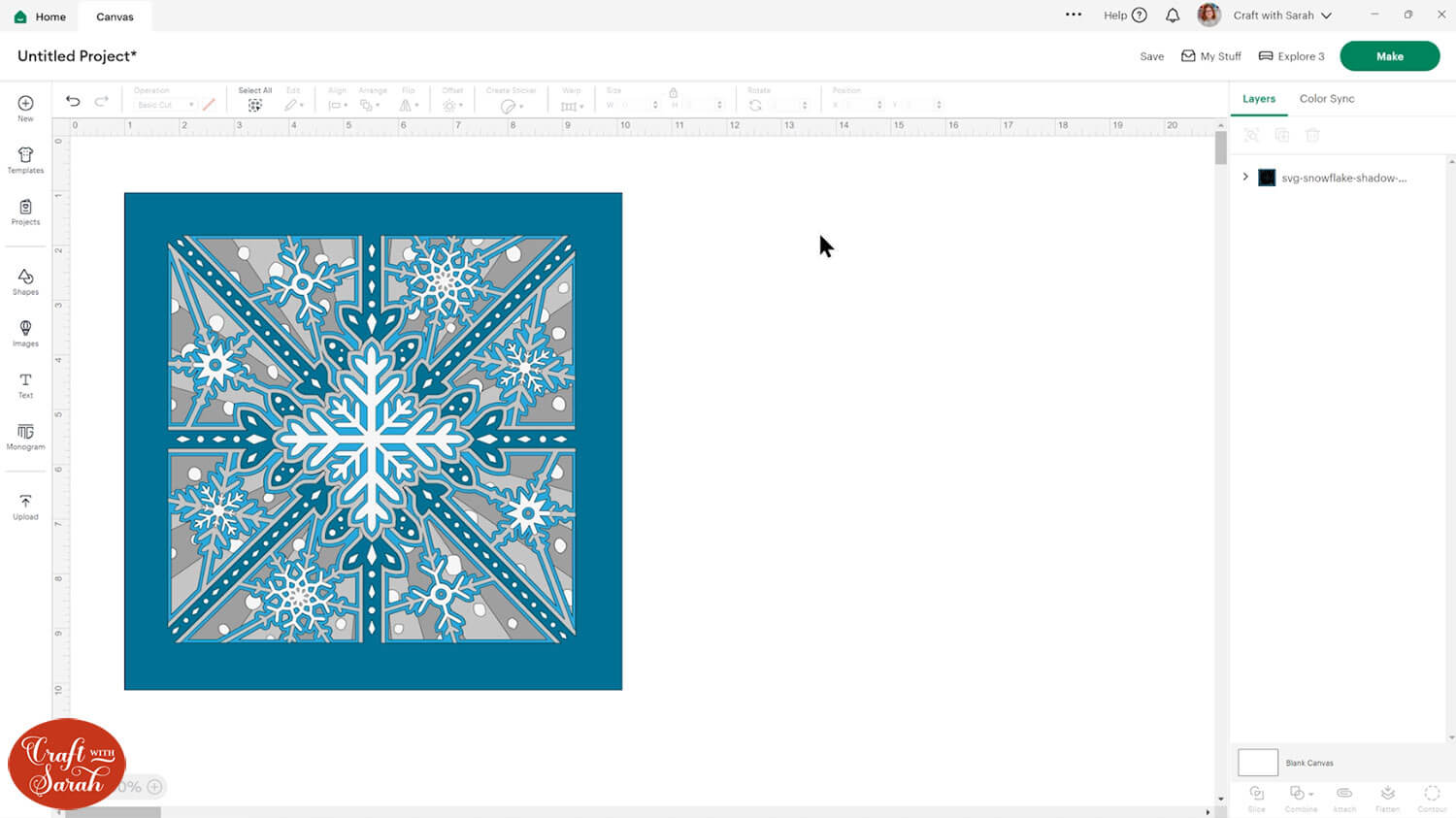1456x818 pixels.
Task: Select the svg-snowflake-shadow layer name
Action: [1343, 179]
